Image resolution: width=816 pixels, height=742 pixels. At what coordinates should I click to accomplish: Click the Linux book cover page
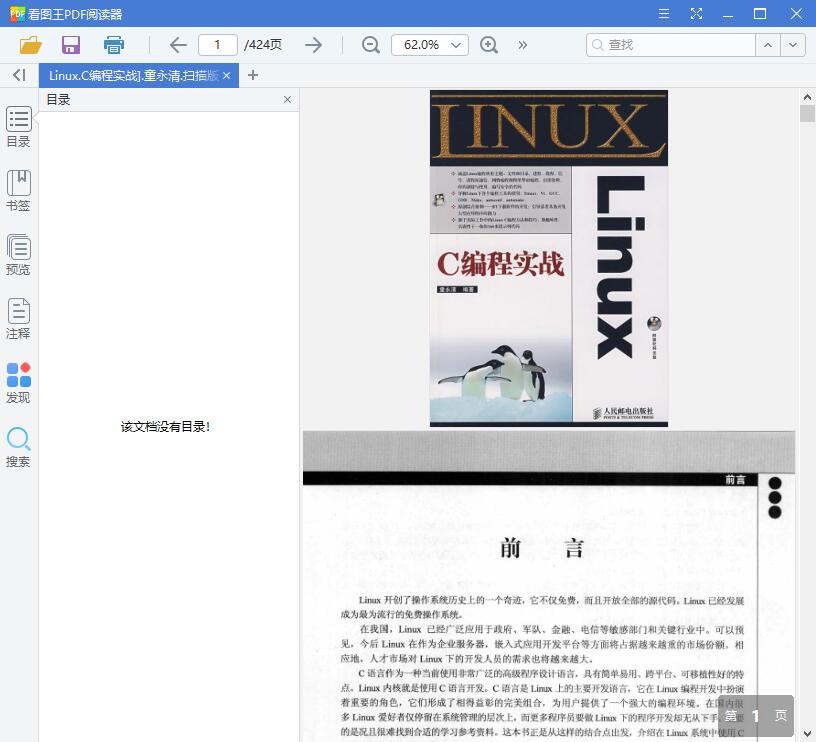click(x=549, y=258)
